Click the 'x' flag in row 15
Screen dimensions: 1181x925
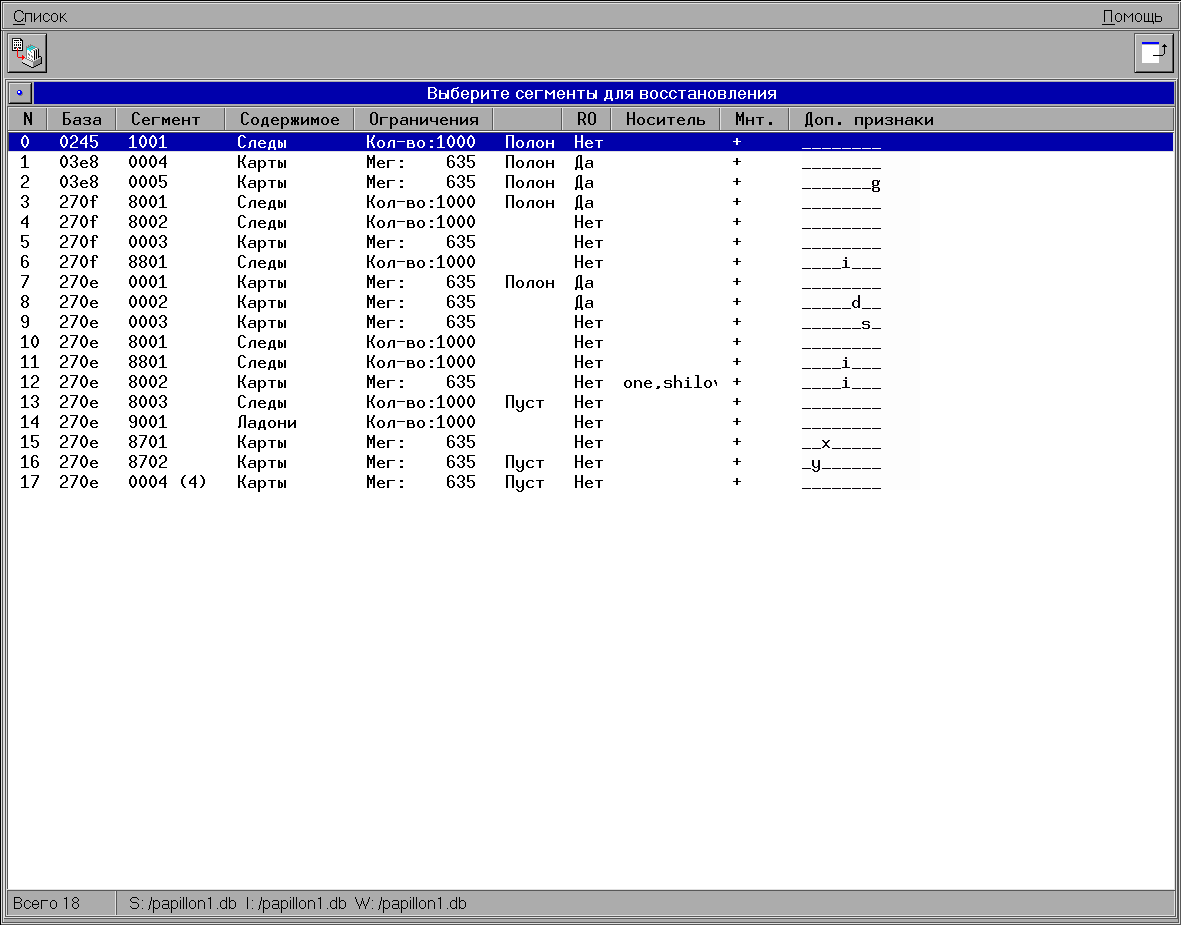826,442
